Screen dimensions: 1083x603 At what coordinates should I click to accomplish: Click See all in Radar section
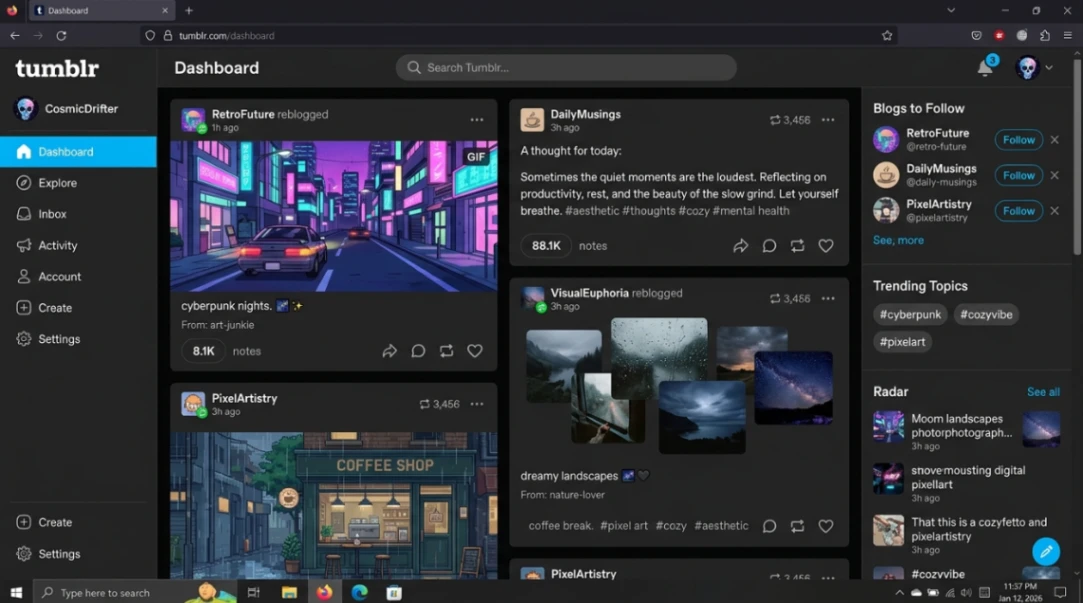[x=1043, y=392]
